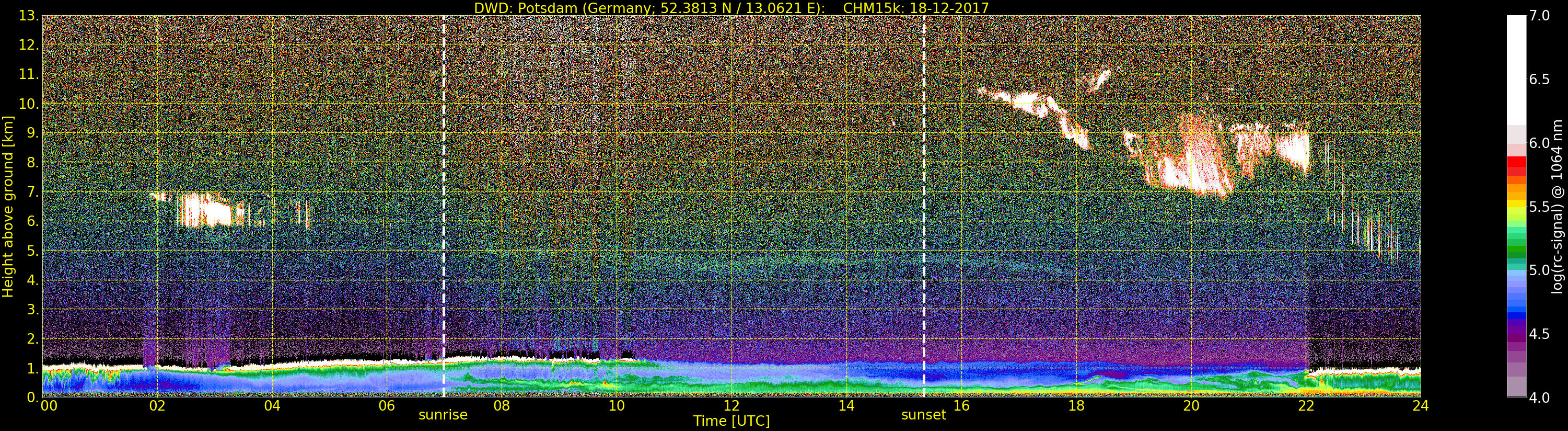
Task: Click the '00' time tick label
Action: (49, 406)
